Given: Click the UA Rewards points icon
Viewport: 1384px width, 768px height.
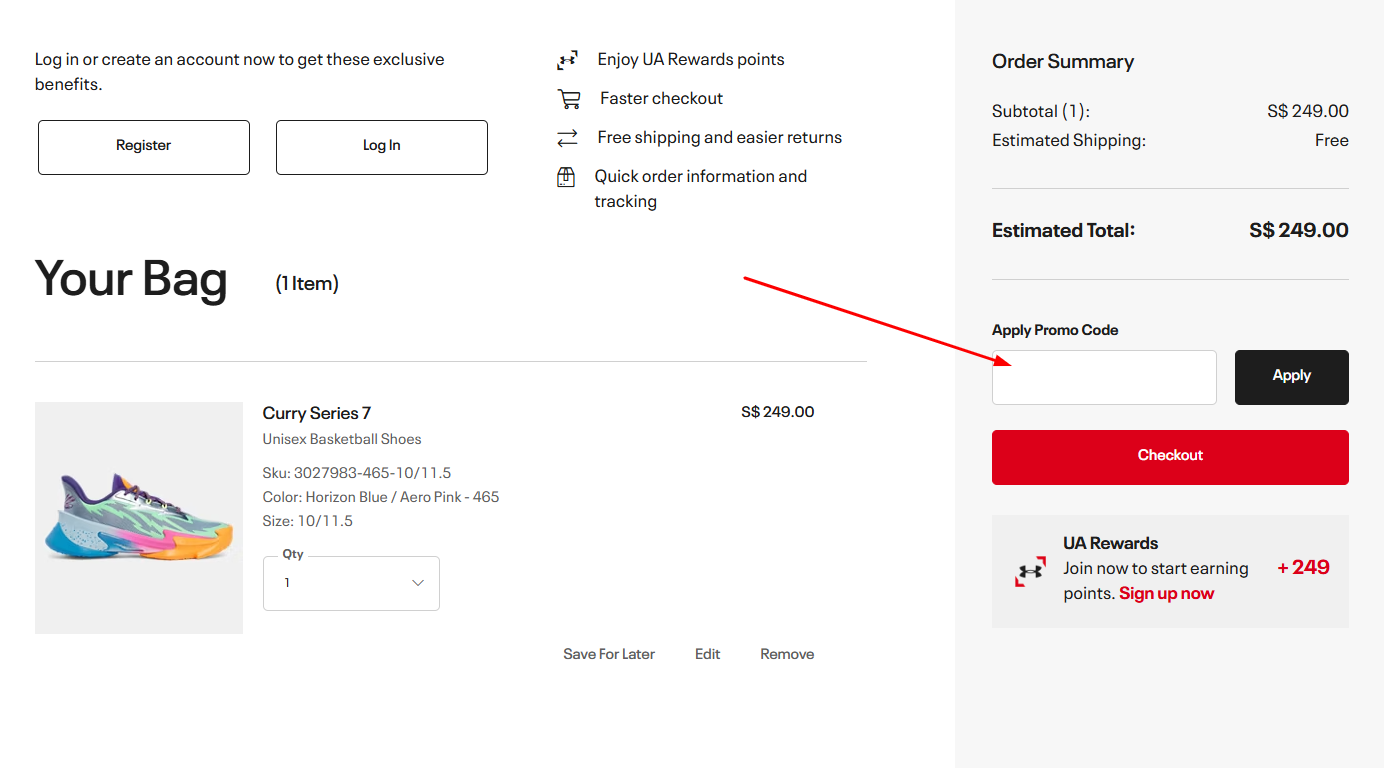Looking at the screenshot, I should coord(568,59).
